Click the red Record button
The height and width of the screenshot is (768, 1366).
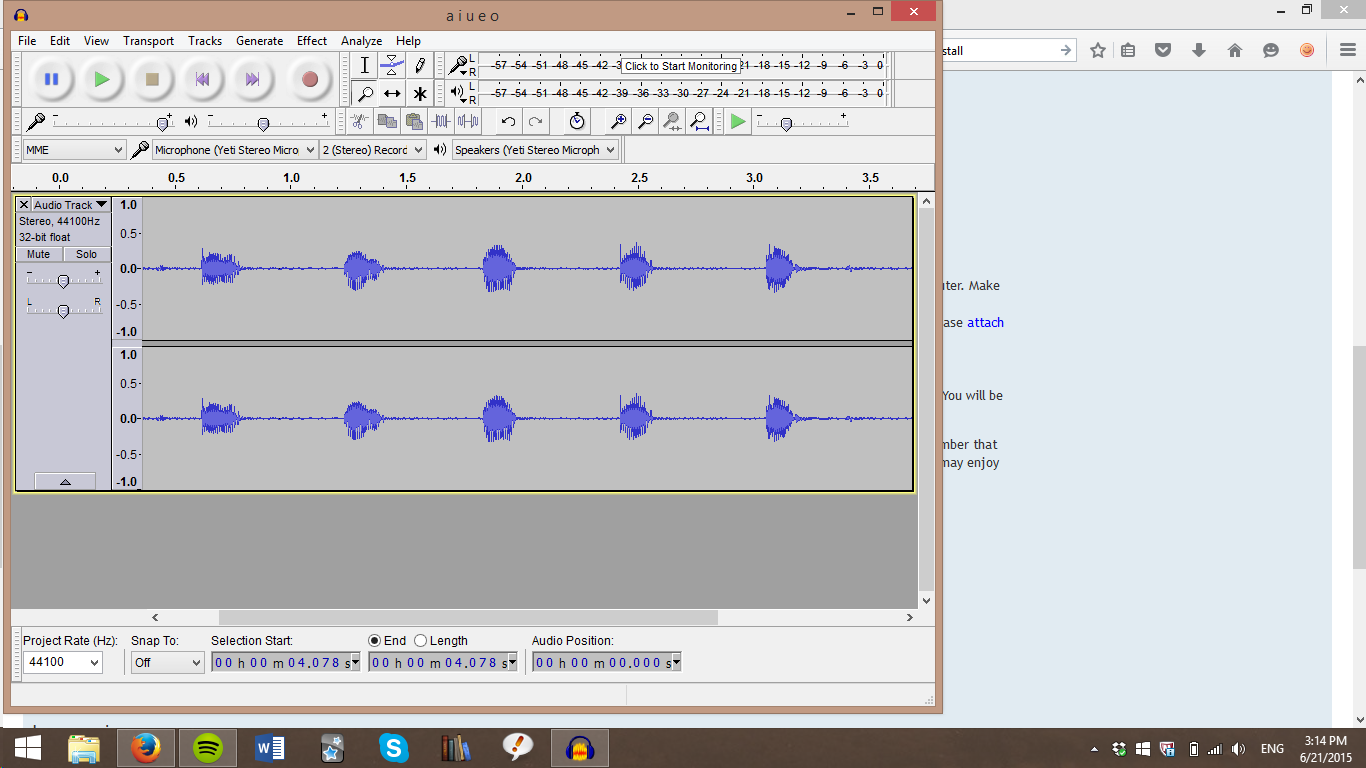pyautogui.click(x=310, y=79)
